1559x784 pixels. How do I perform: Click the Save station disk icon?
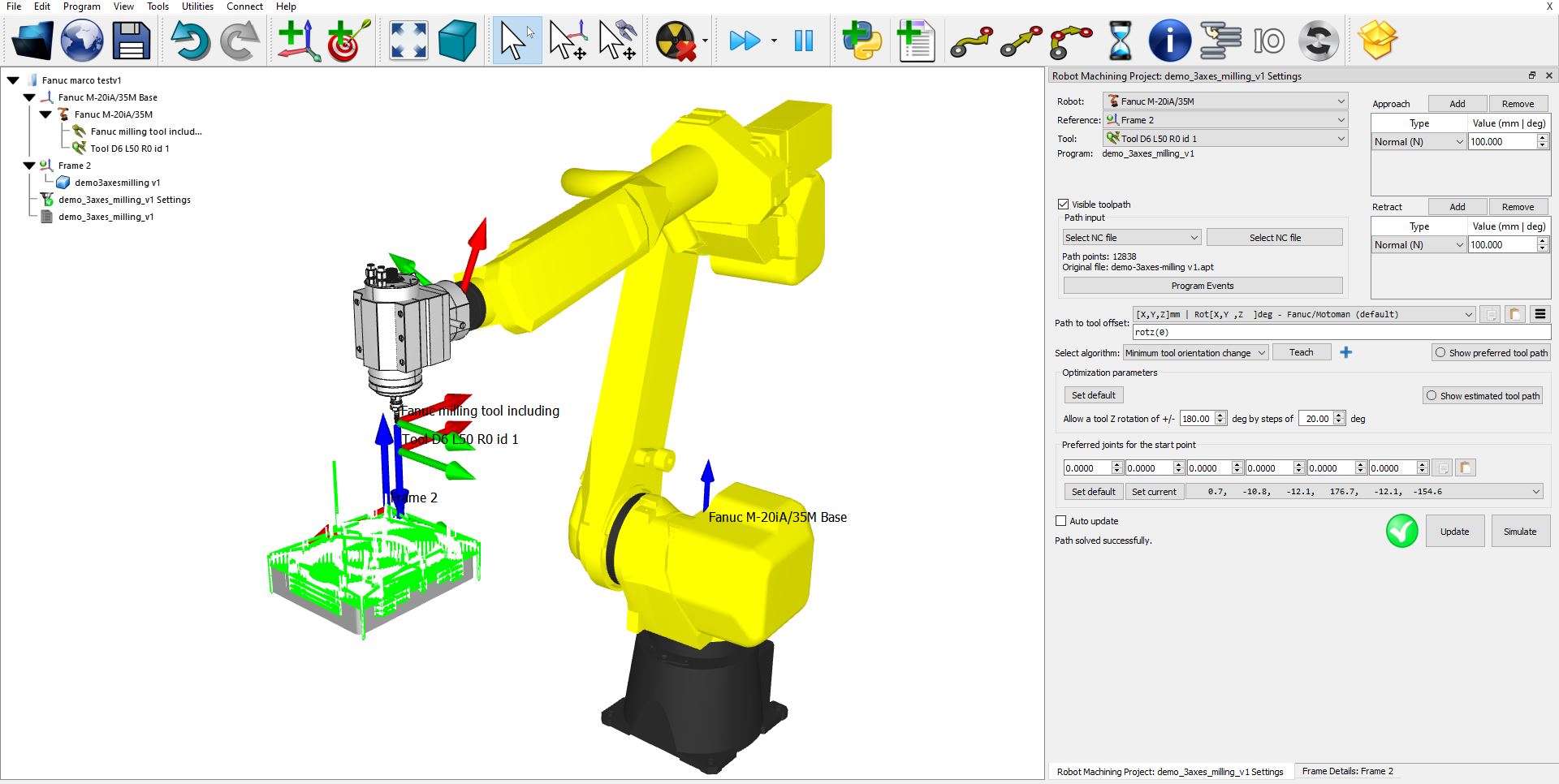click(x=131, y=40)
